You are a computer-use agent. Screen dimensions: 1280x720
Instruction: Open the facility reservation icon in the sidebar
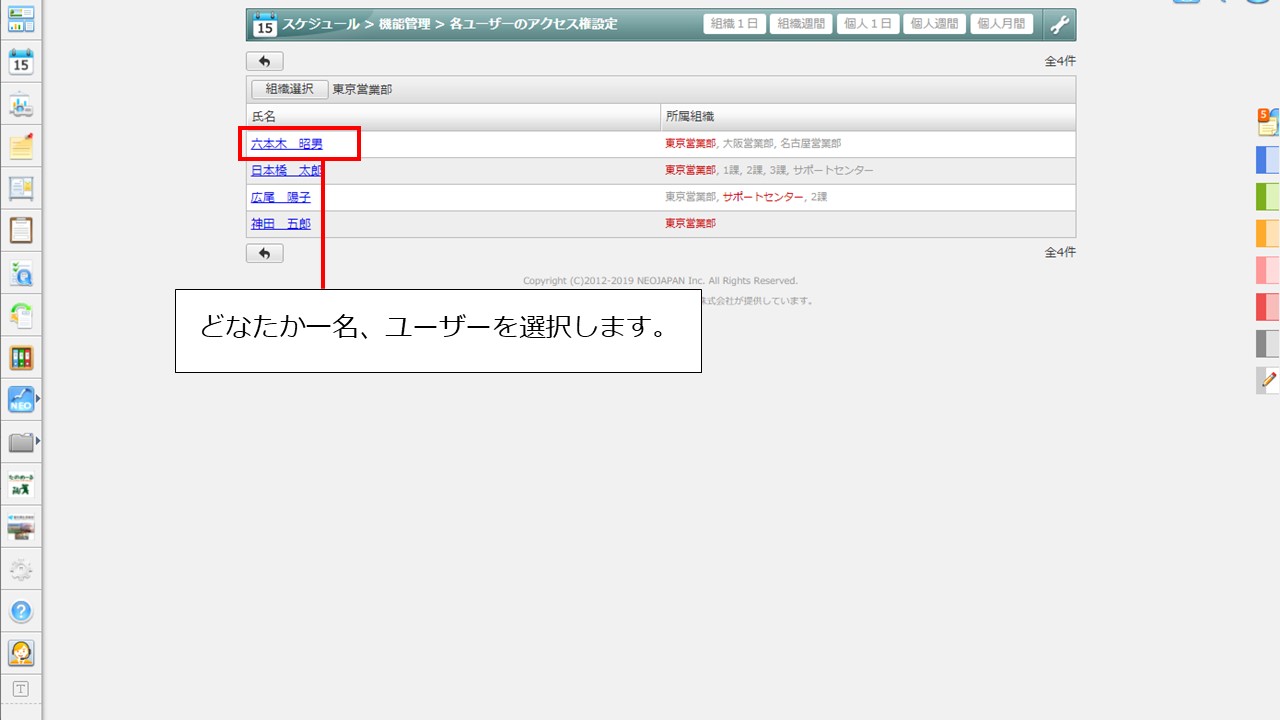[x=21, y=104]
